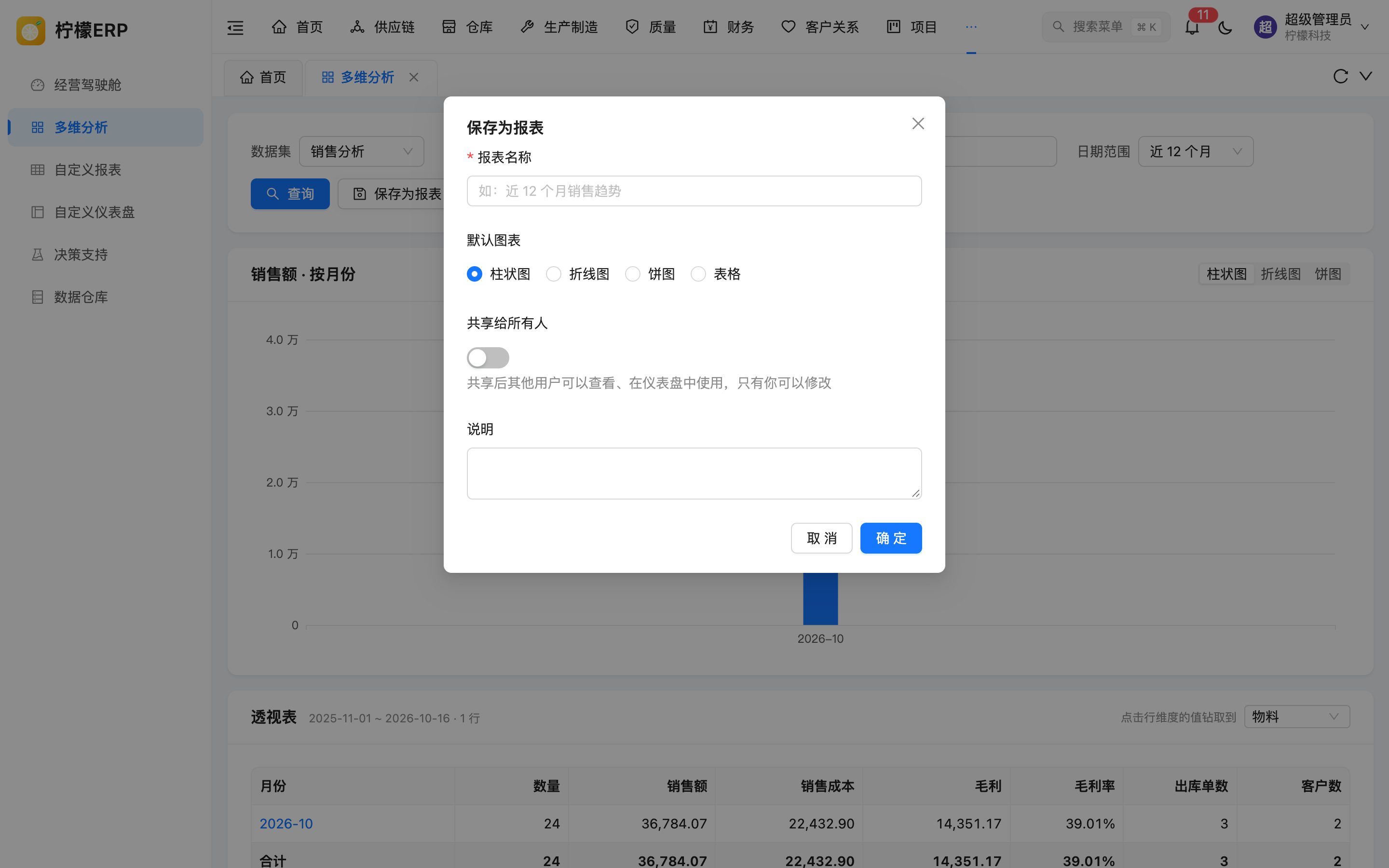Open 决策支持 in the sidebar
The width and height of the screenshot is (1389, 868).
click(x=106, y=255)
